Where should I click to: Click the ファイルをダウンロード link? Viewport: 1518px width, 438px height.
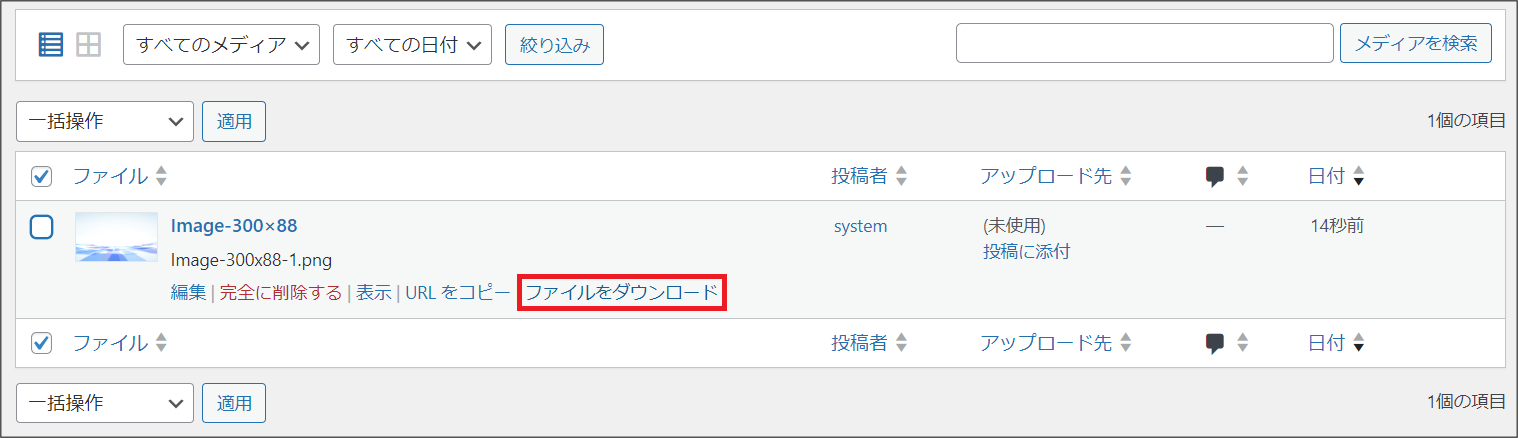622,293
